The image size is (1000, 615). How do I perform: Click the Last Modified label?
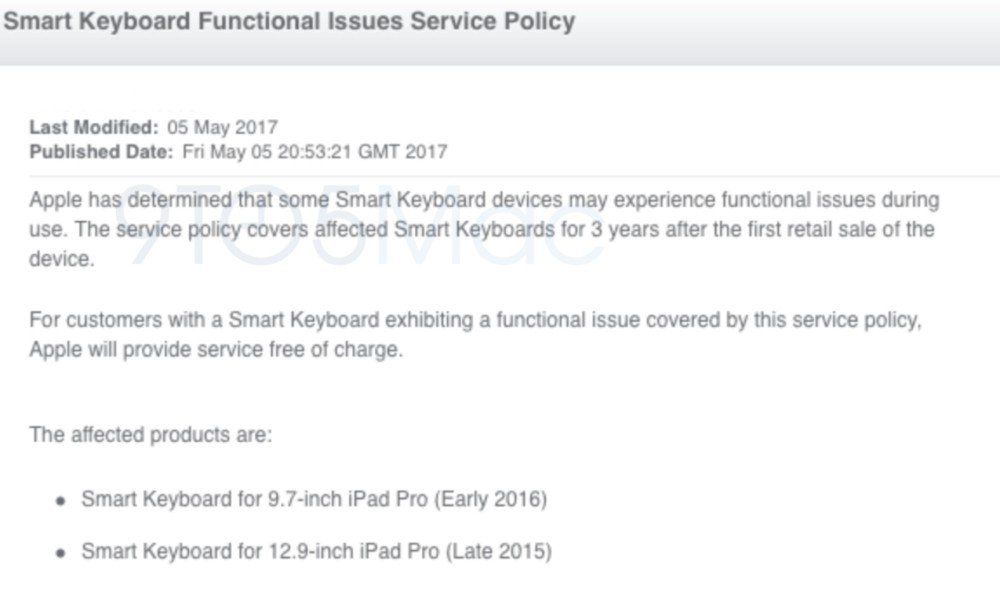(x=94, y=128)
